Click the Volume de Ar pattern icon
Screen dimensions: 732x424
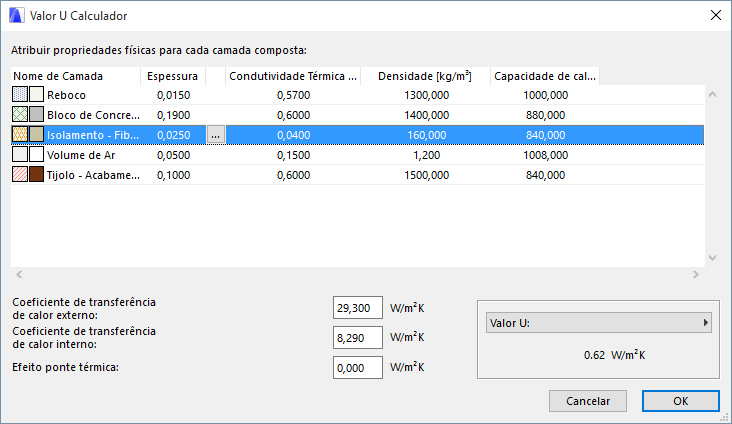[x=20, y=154]
